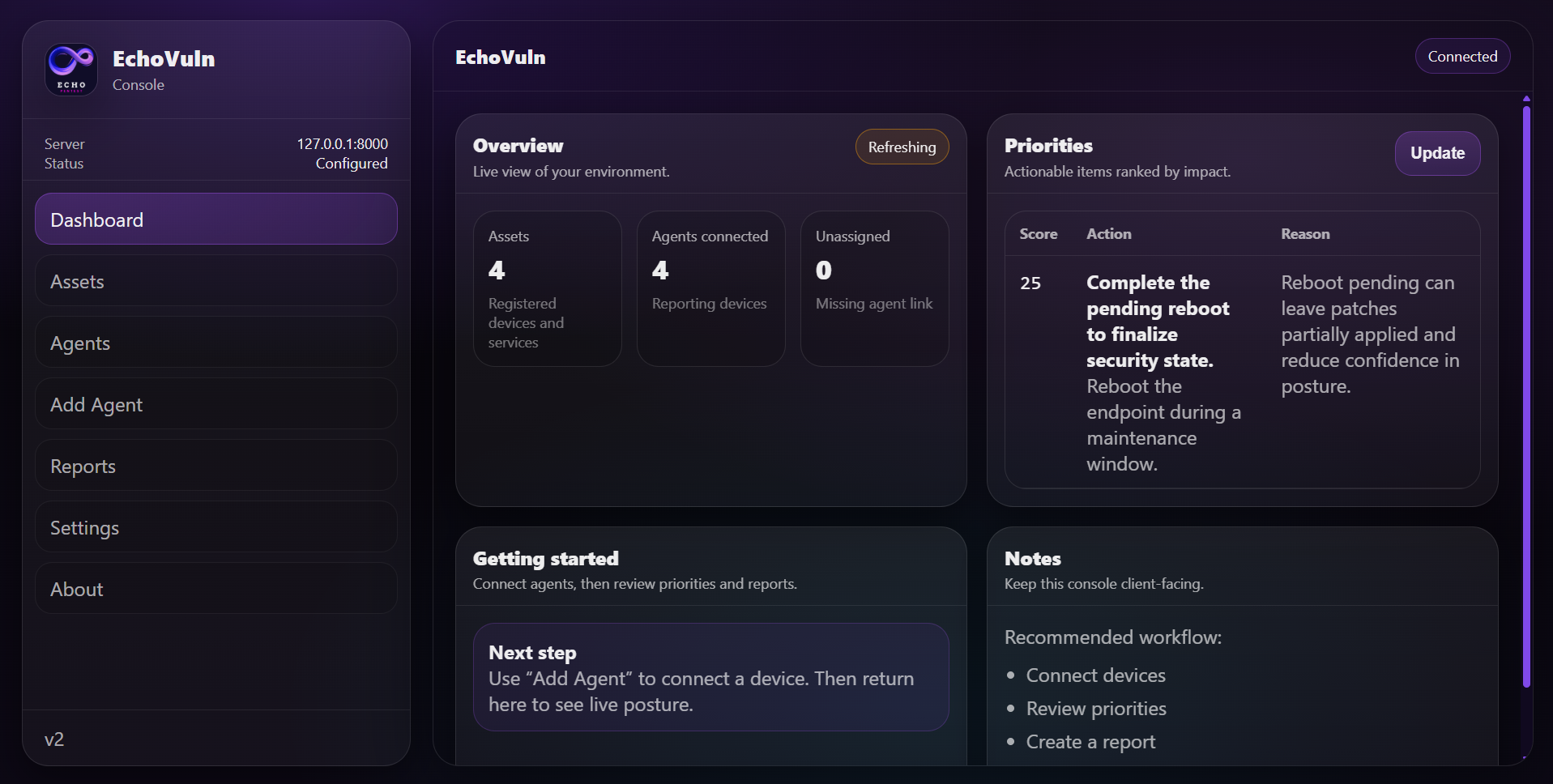Open the About page

pos(215,588)
